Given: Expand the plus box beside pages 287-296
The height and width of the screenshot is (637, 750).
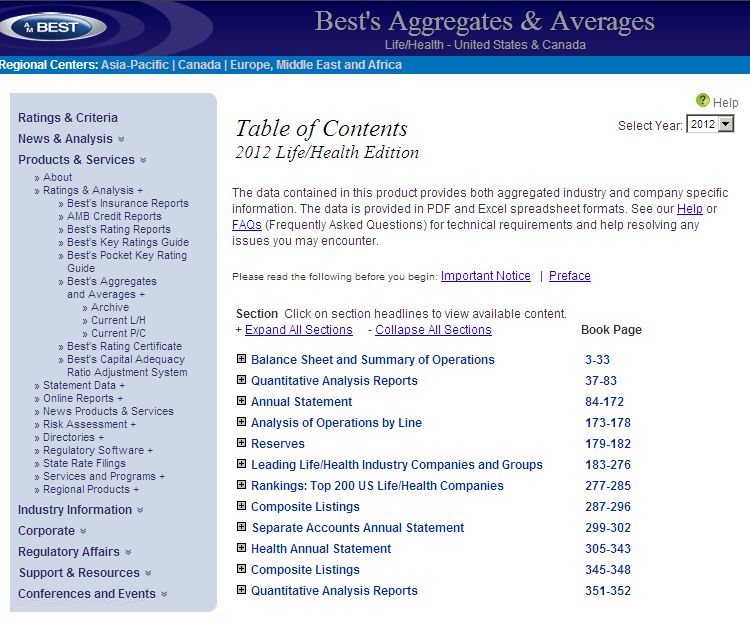Looking at the screenshot, I should pyautogui.click(x=242, y=506).
